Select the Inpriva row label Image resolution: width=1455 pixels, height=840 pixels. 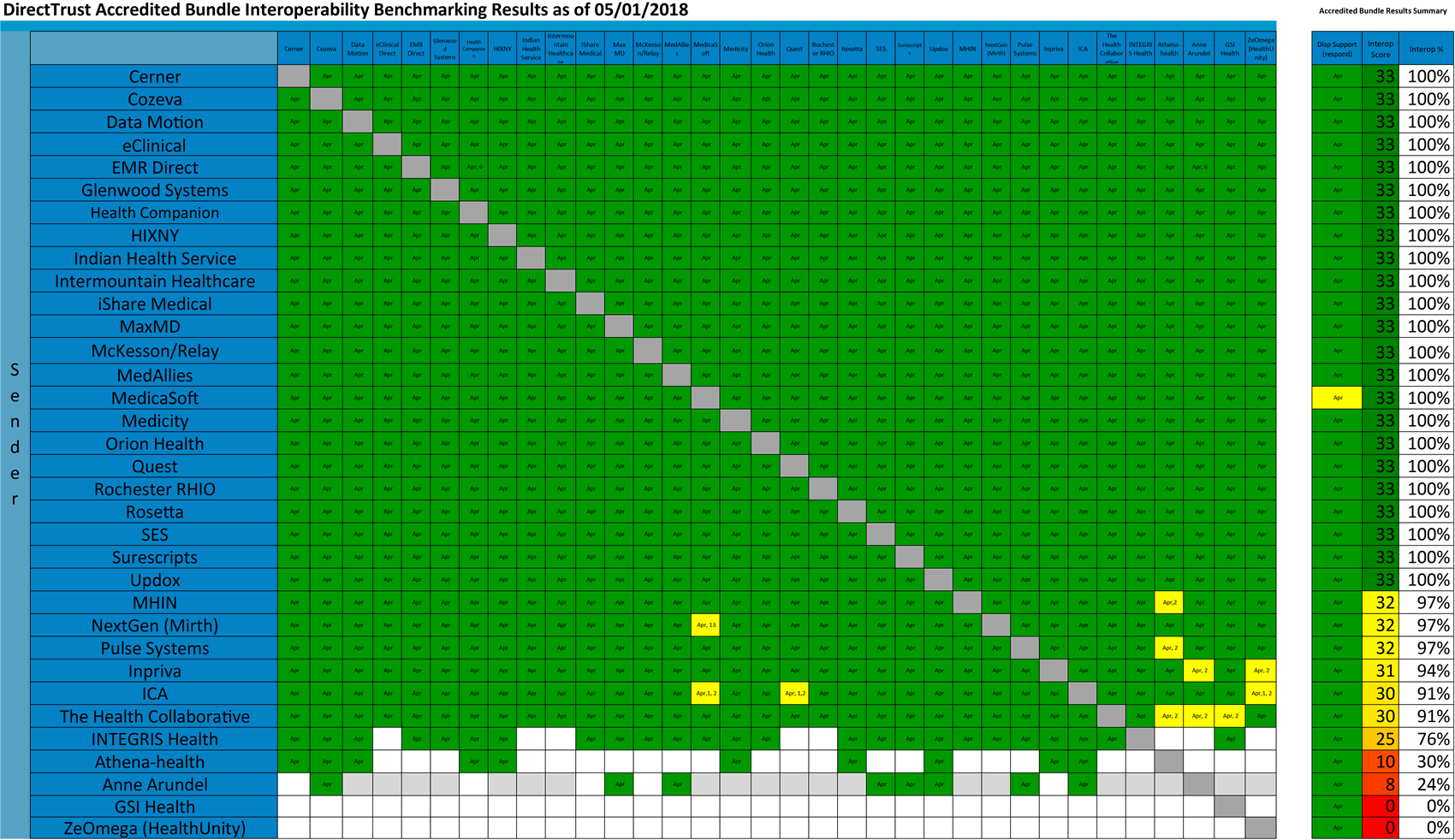tap(154, 671)
